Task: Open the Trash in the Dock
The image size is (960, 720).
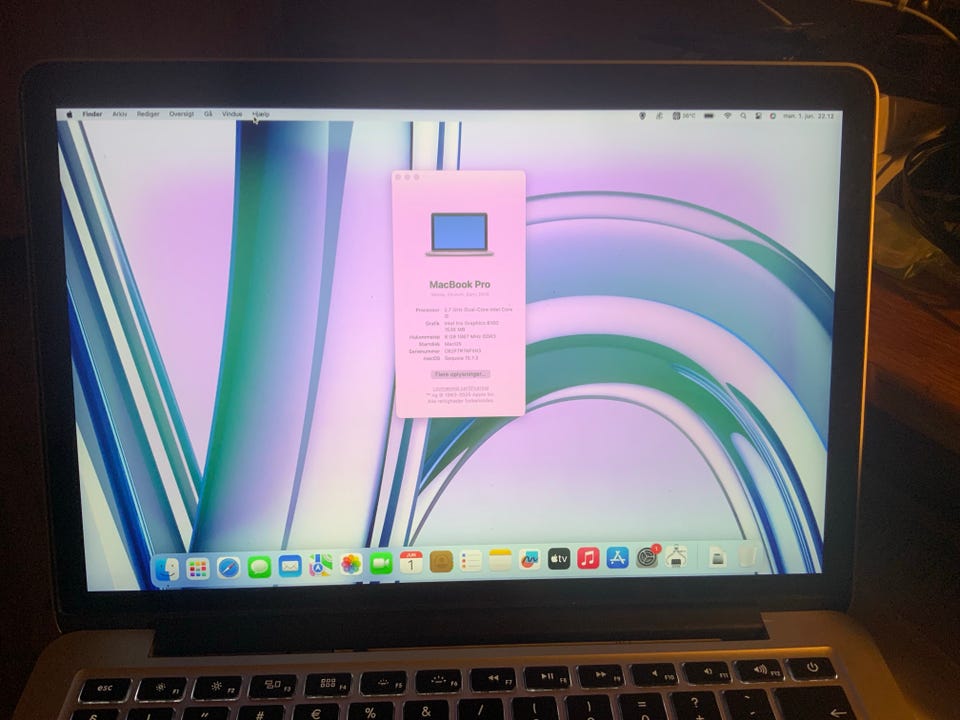Action: pos(746,556)
